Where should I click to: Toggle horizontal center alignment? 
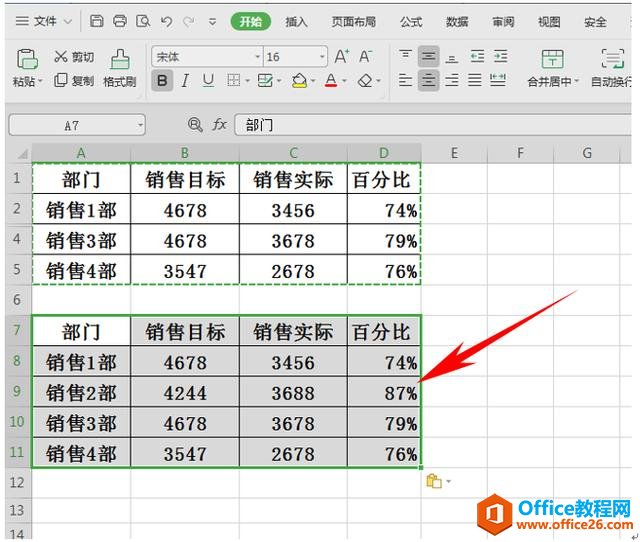(x=428, y=80)
